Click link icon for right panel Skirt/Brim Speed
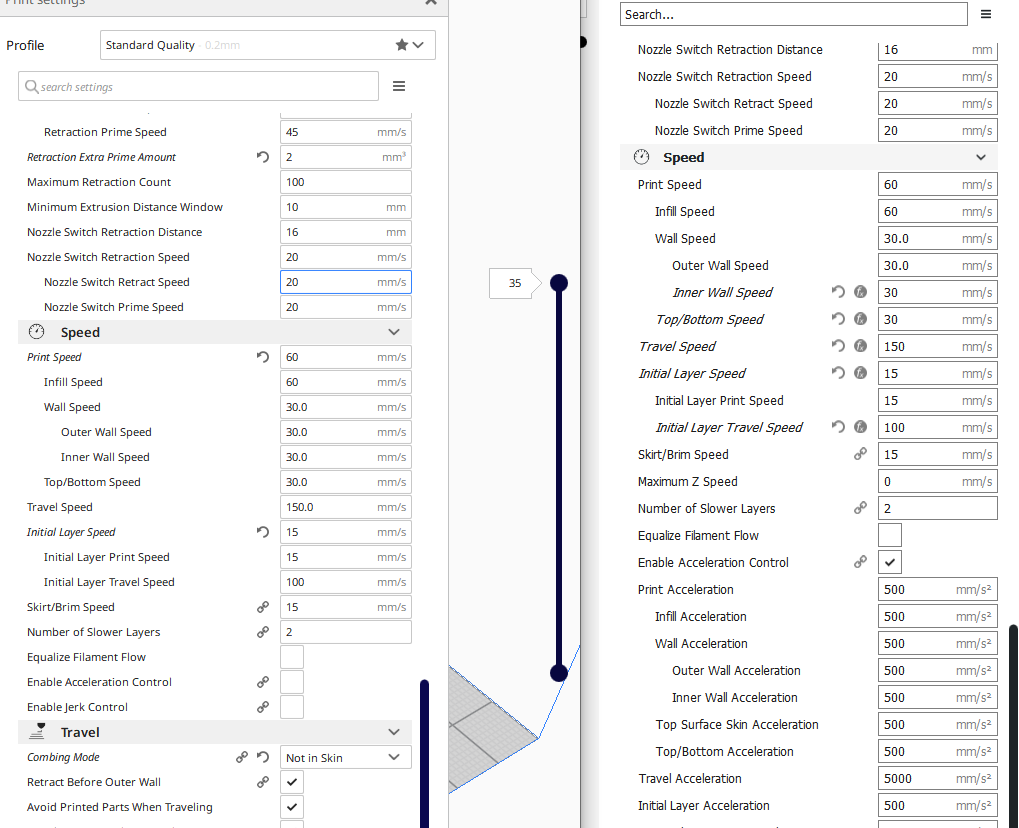 [860, 454]
